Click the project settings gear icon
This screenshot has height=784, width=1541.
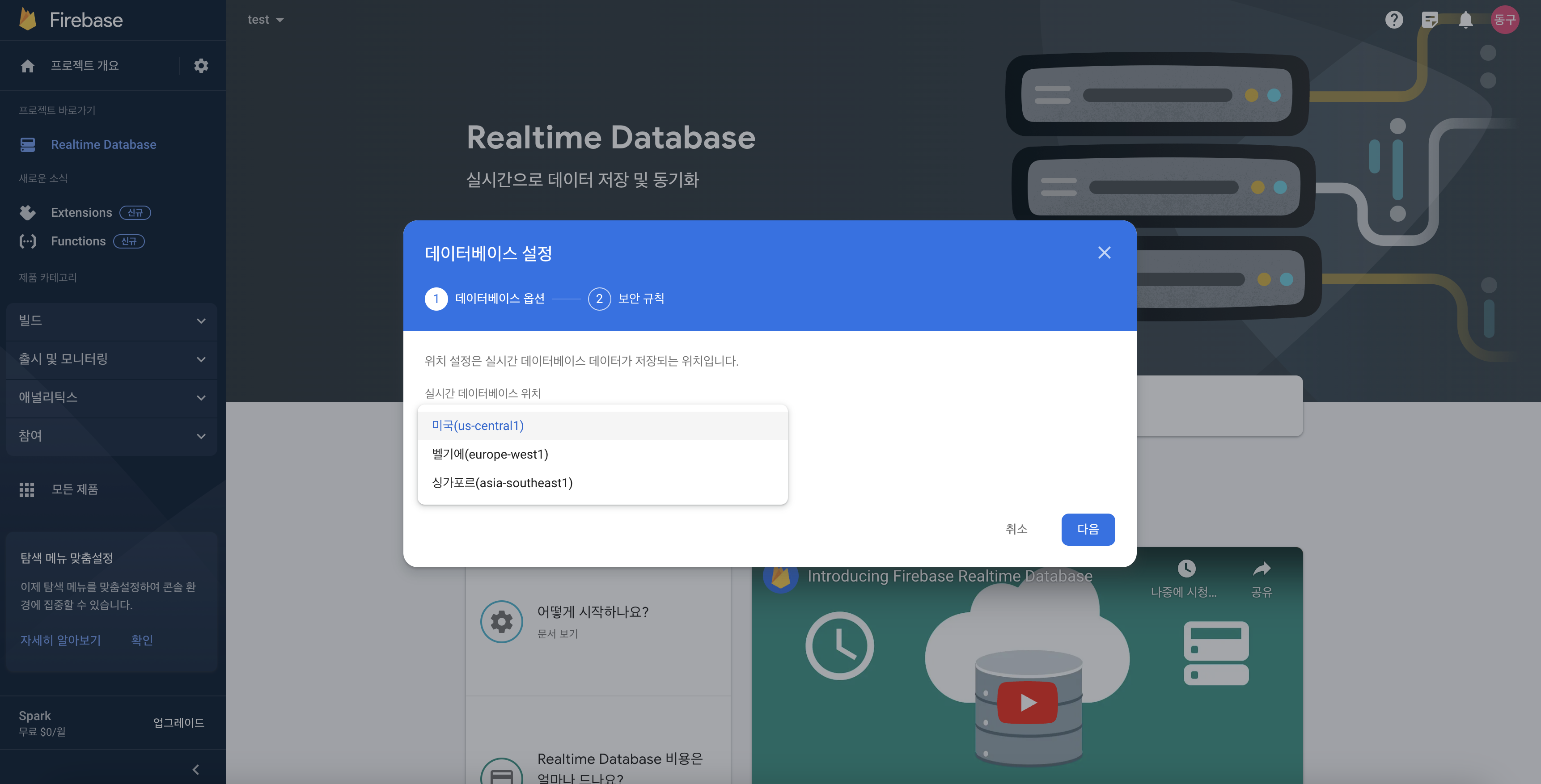click(201, 65)
